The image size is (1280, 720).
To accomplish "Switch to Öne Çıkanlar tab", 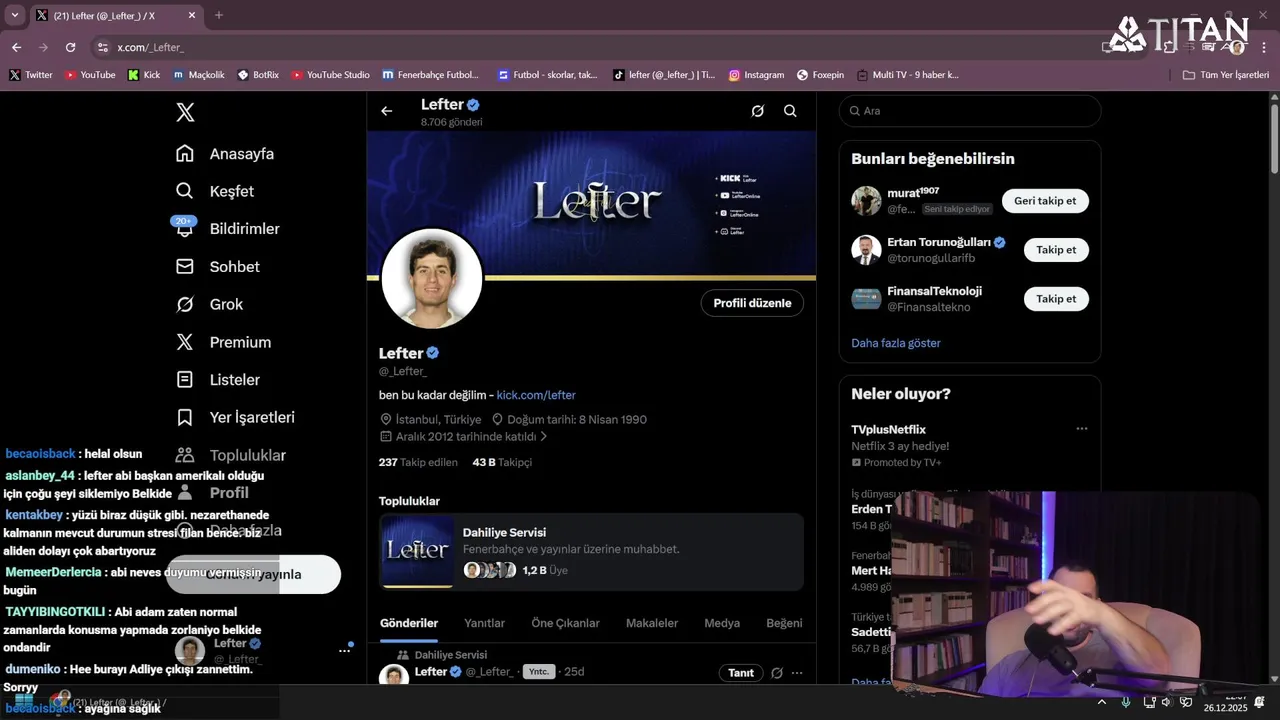I will (565, 623).
